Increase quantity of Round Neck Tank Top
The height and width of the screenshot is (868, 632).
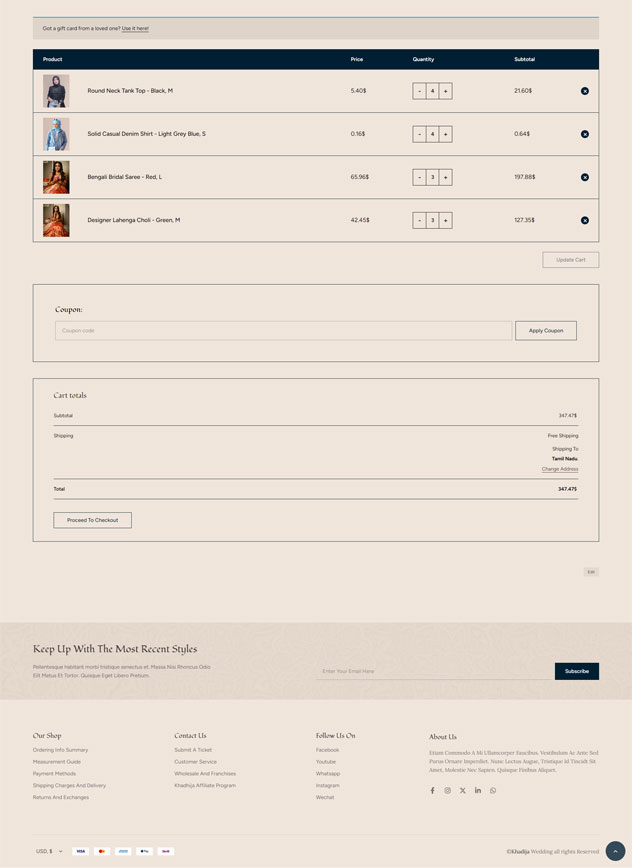click(x=446, y=91)
